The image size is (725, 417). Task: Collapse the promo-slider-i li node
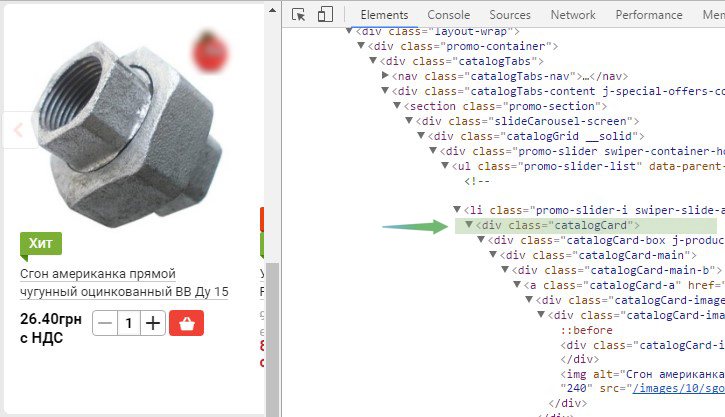457,210
